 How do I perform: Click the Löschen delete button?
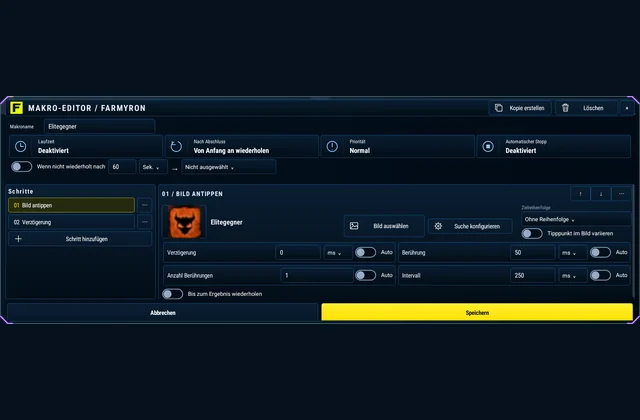(x=586, y=108)
